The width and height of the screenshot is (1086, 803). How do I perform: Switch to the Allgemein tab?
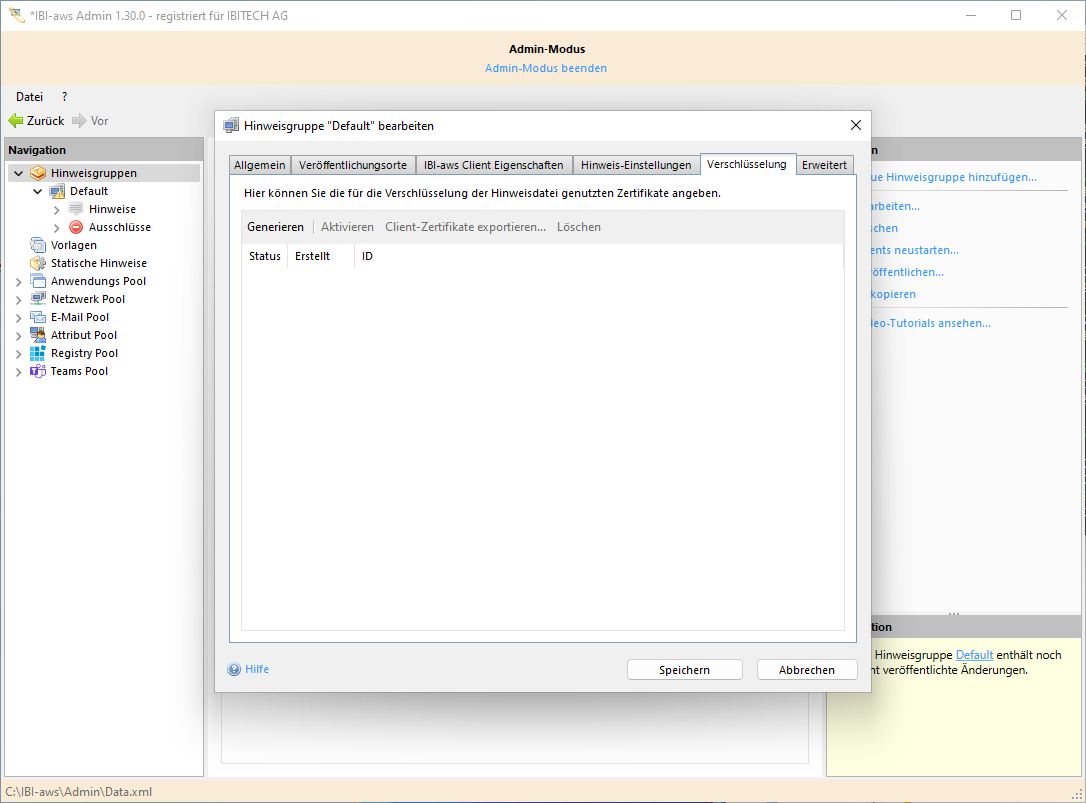pos(260,165)
